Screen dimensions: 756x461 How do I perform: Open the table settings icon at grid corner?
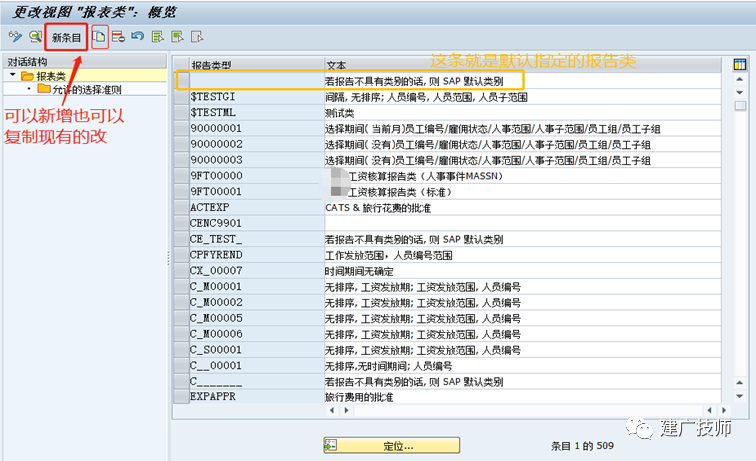[740, 64]
